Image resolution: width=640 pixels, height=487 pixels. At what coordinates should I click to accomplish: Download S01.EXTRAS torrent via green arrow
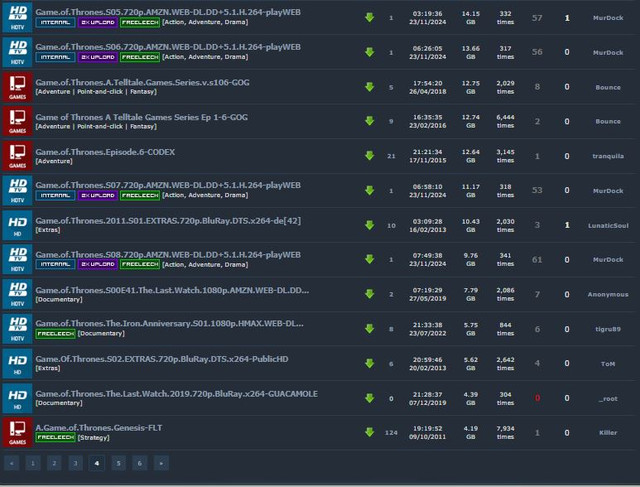coord(369,225)
